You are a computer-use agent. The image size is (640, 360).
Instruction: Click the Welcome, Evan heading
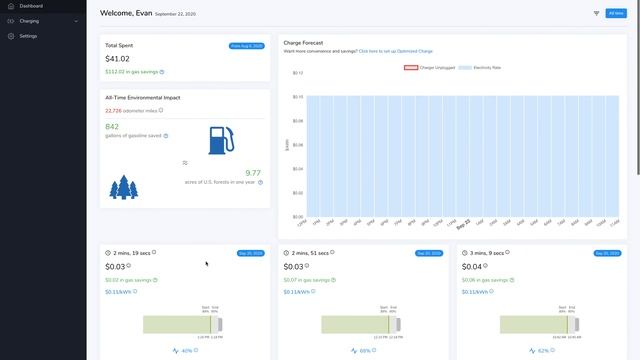pyautogui.click(x=126, y=13)
